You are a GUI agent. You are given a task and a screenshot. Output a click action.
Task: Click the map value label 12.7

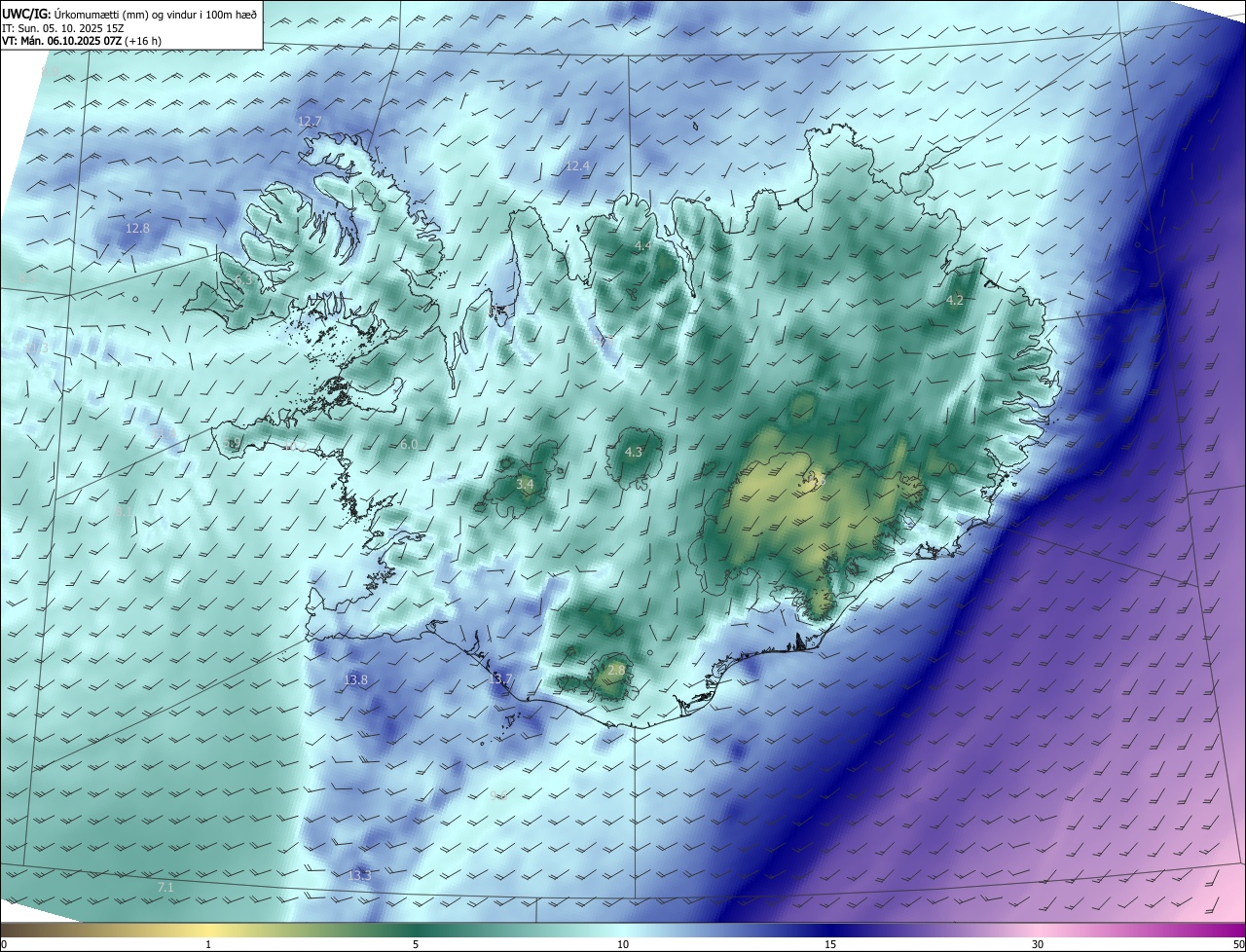coord(310,122)
